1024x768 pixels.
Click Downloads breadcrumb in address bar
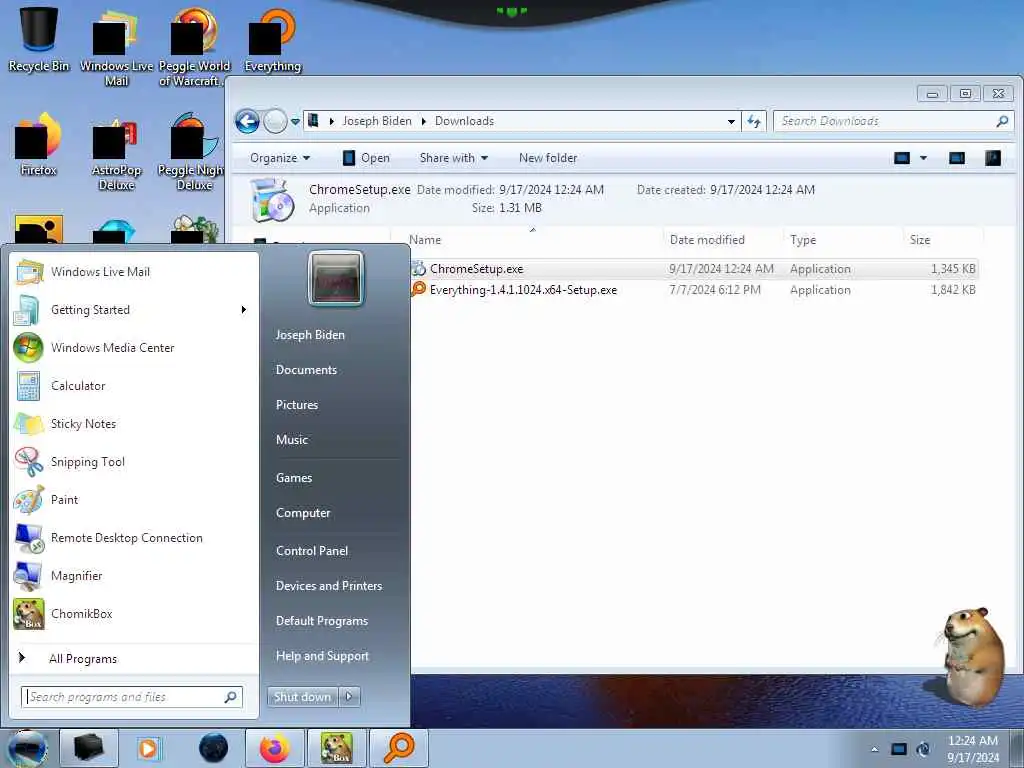click(464, 121)
